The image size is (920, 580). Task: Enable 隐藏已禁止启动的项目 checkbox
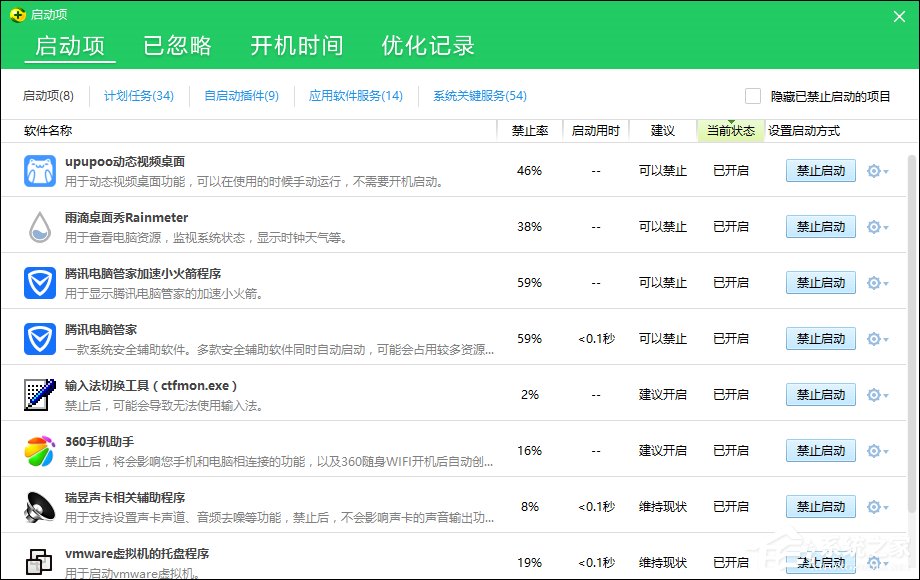752,95
